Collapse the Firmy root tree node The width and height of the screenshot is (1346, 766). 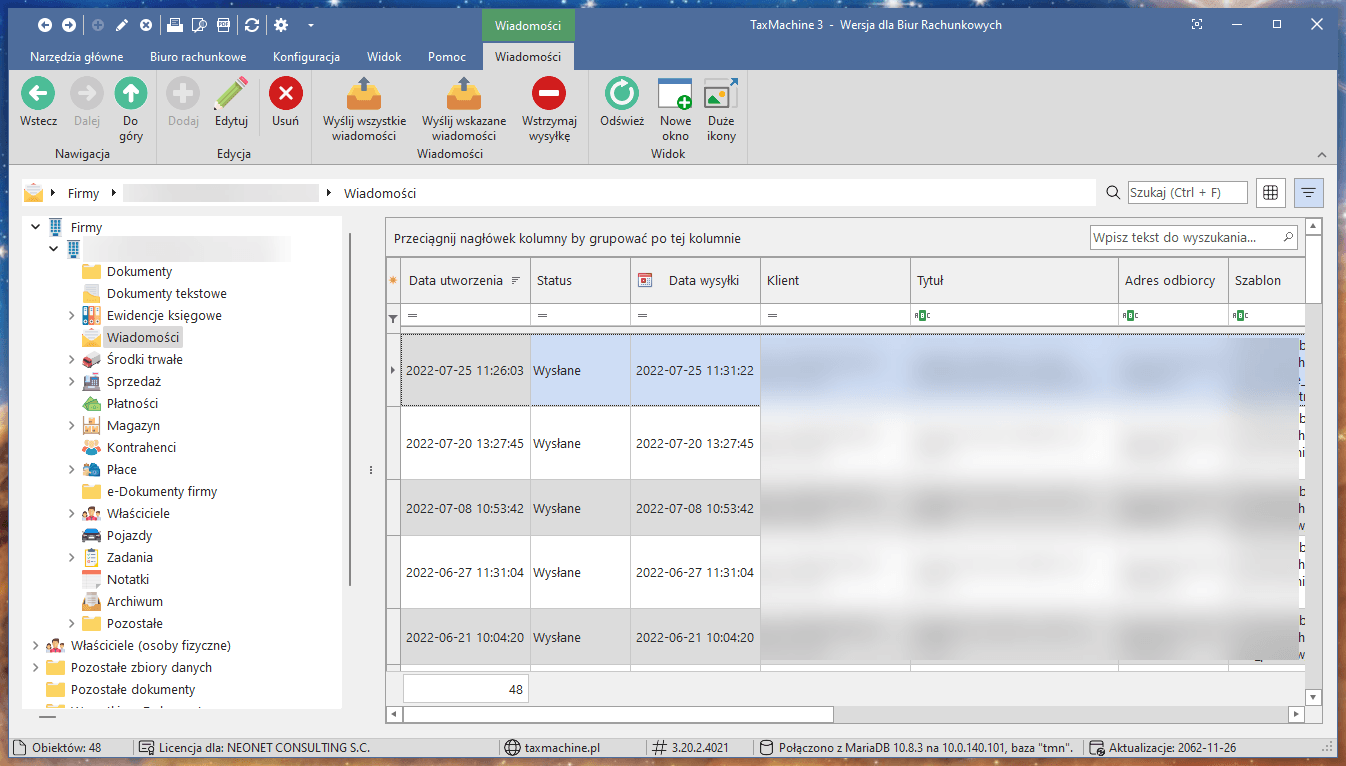(36, 228)
